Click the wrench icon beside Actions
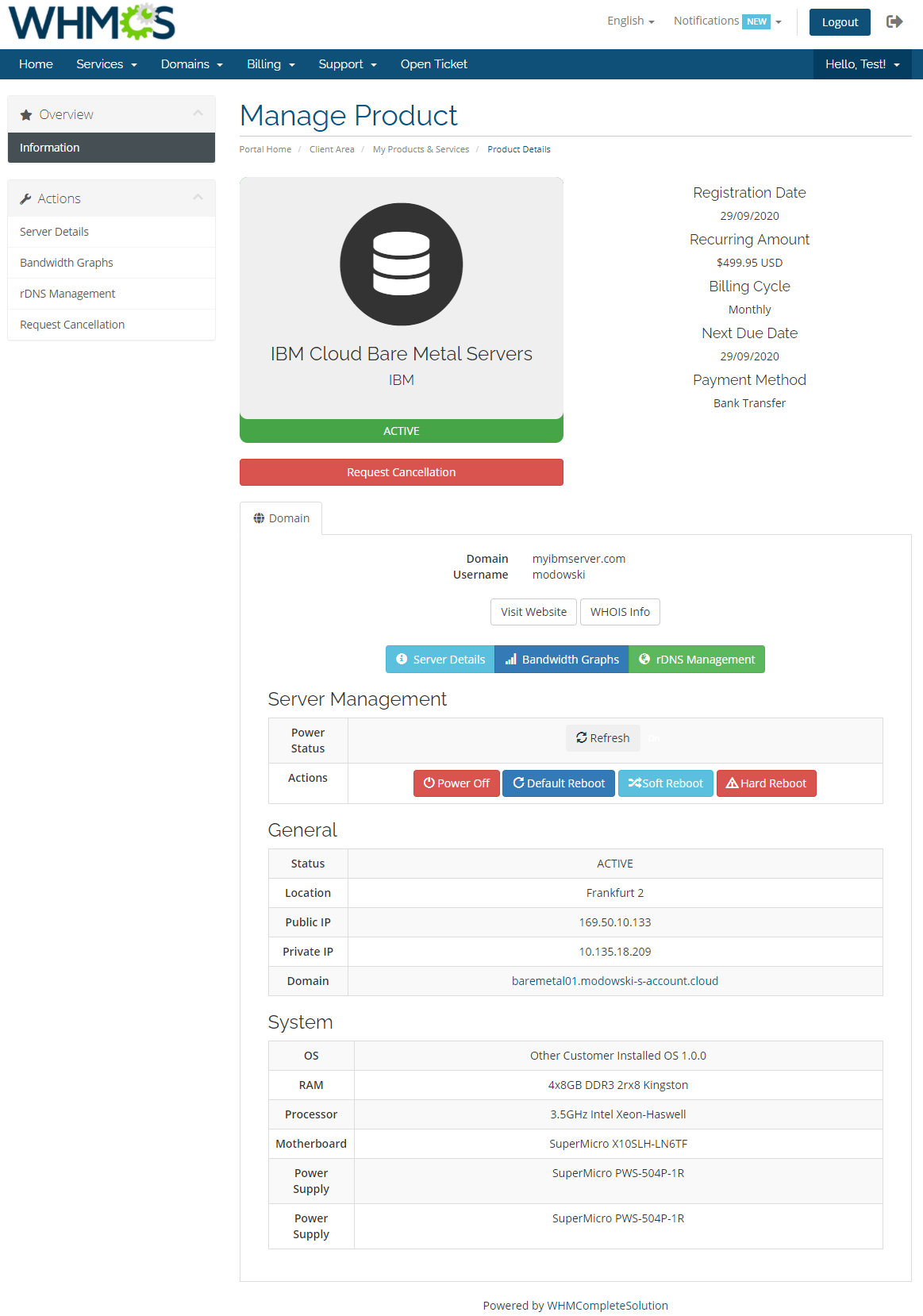This screenshot has height=1316, width=923. click(25, 199)
